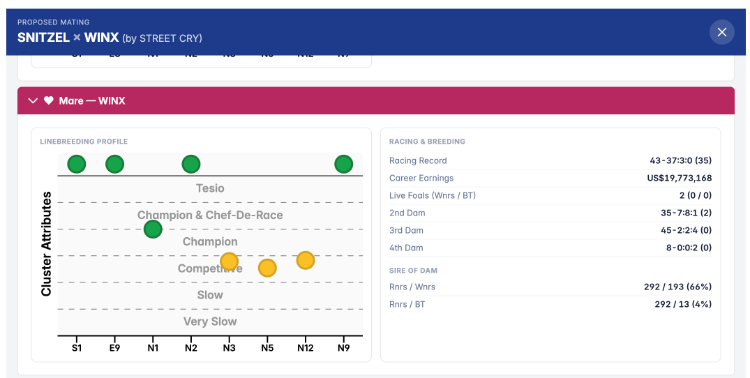The width and height of the screenshot is (750, 378).
Task: Click the yellow N5 Competitive dot
Action: 267,268
